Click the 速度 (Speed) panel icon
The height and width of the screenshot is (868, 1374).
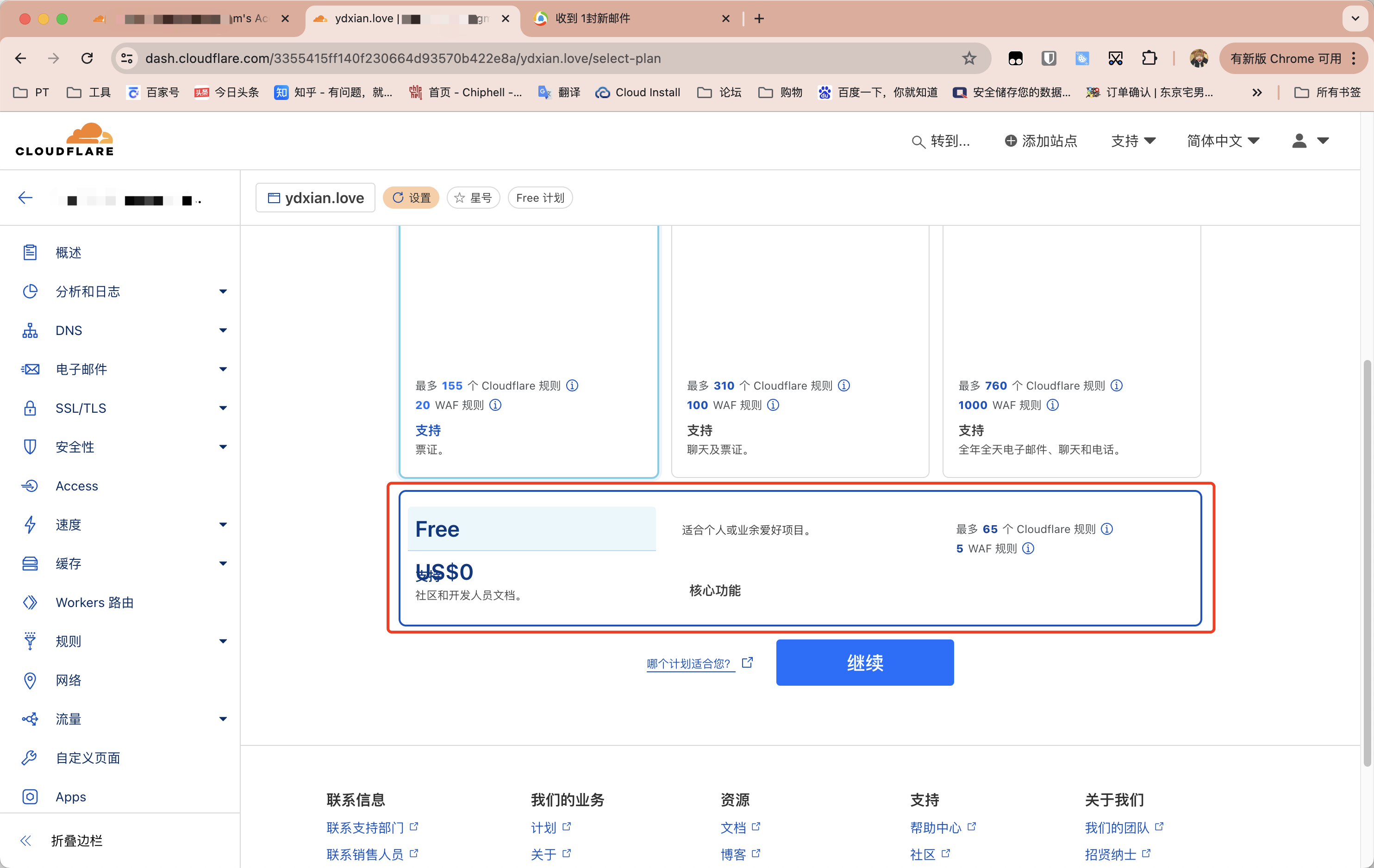(30, 525)
